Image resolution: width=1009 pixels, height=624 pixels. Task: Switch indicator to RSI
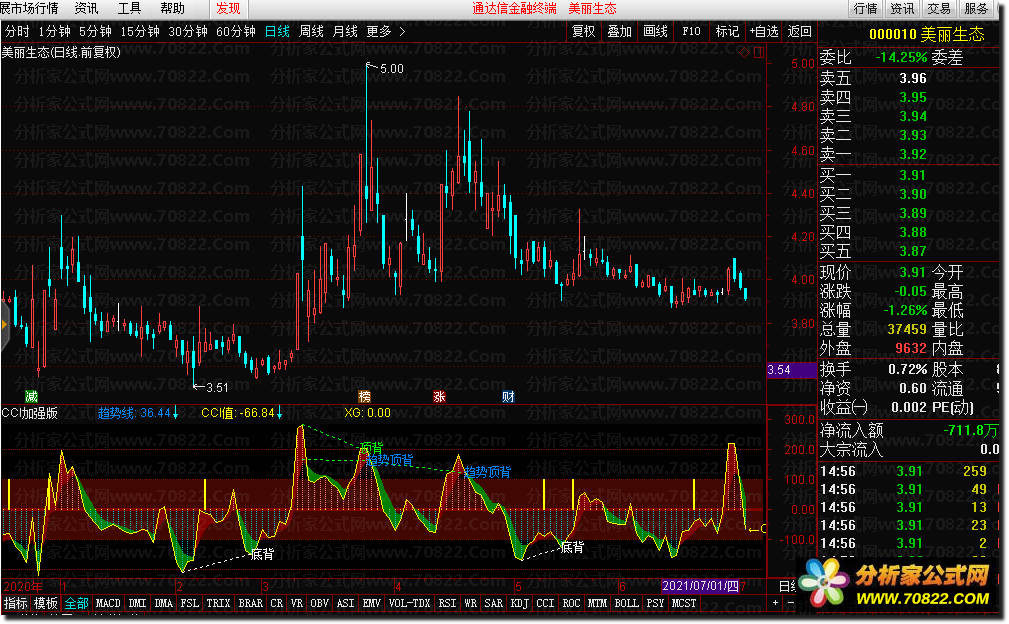tap(447, 603)
